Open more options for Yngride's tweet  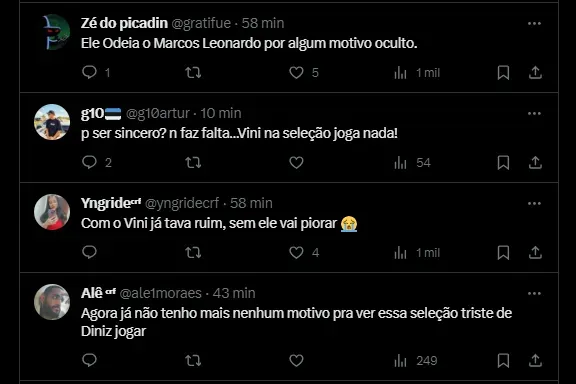[x=534, y=204]
